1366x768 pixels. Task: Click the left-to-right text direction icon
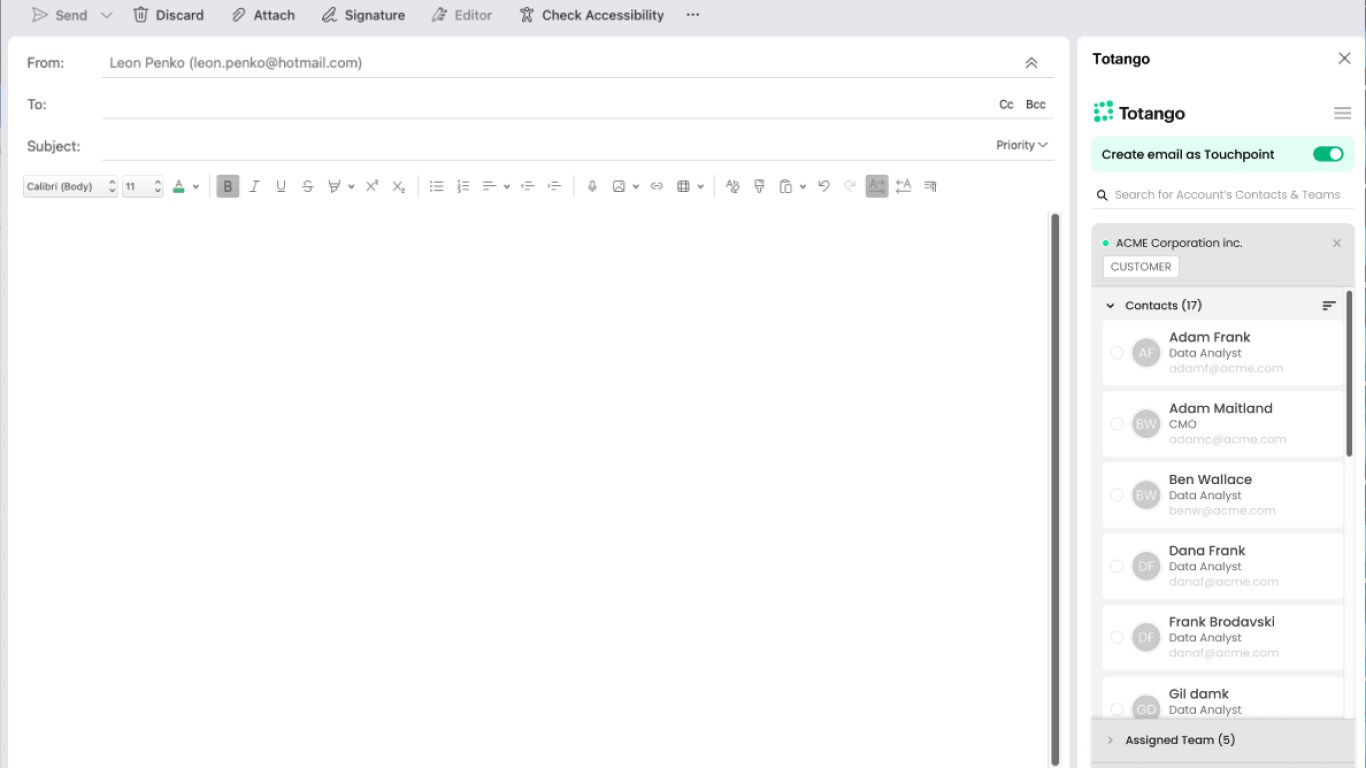[877, 186]
